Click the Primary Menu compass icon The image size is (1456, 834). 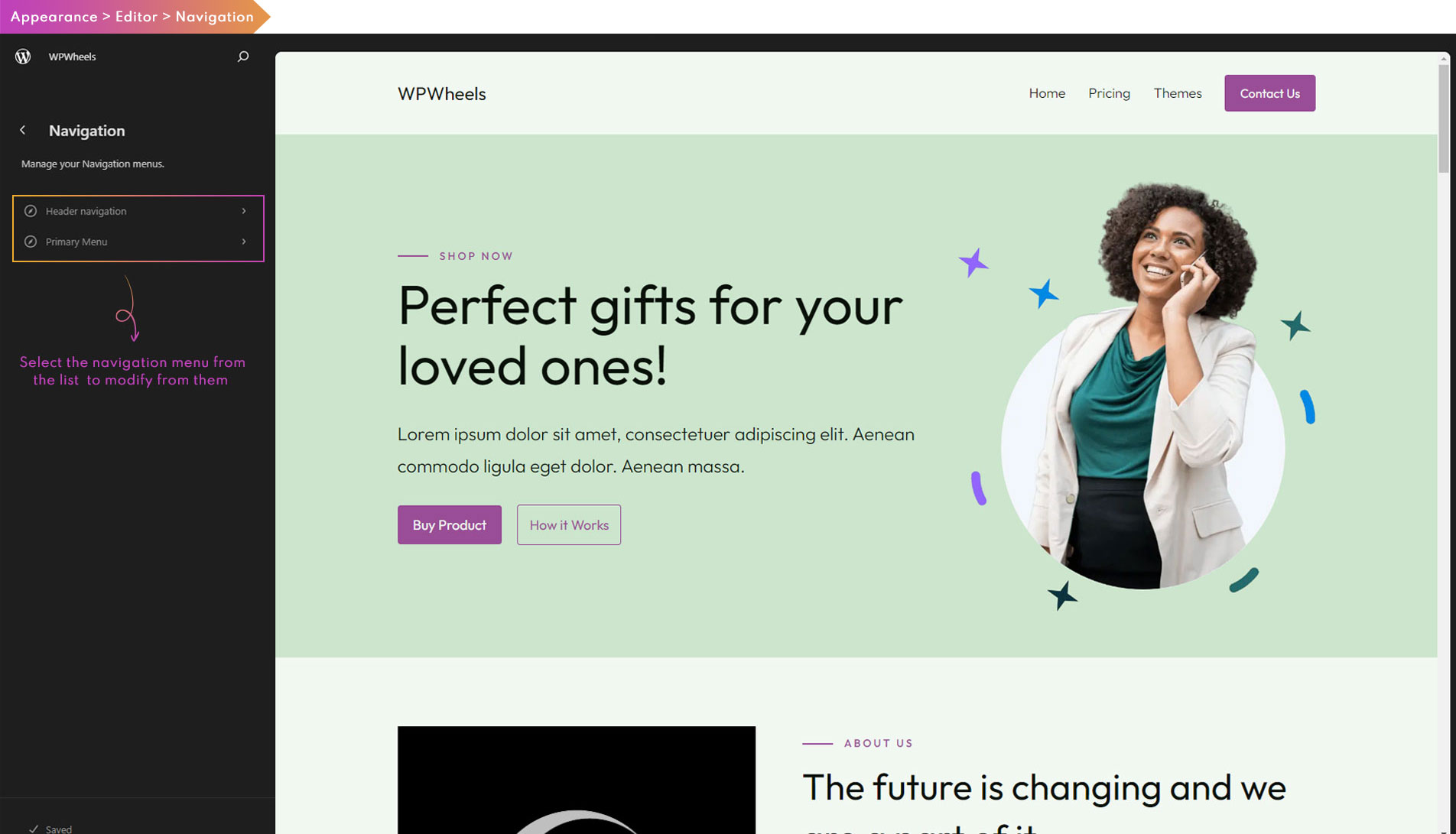(31, 242)
